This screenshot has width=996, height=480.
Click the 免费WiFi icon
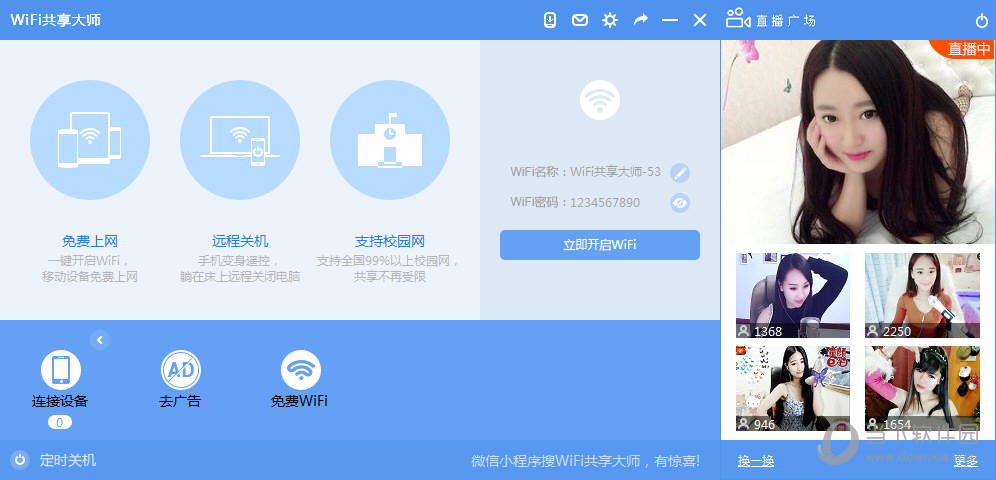[300, 370]
